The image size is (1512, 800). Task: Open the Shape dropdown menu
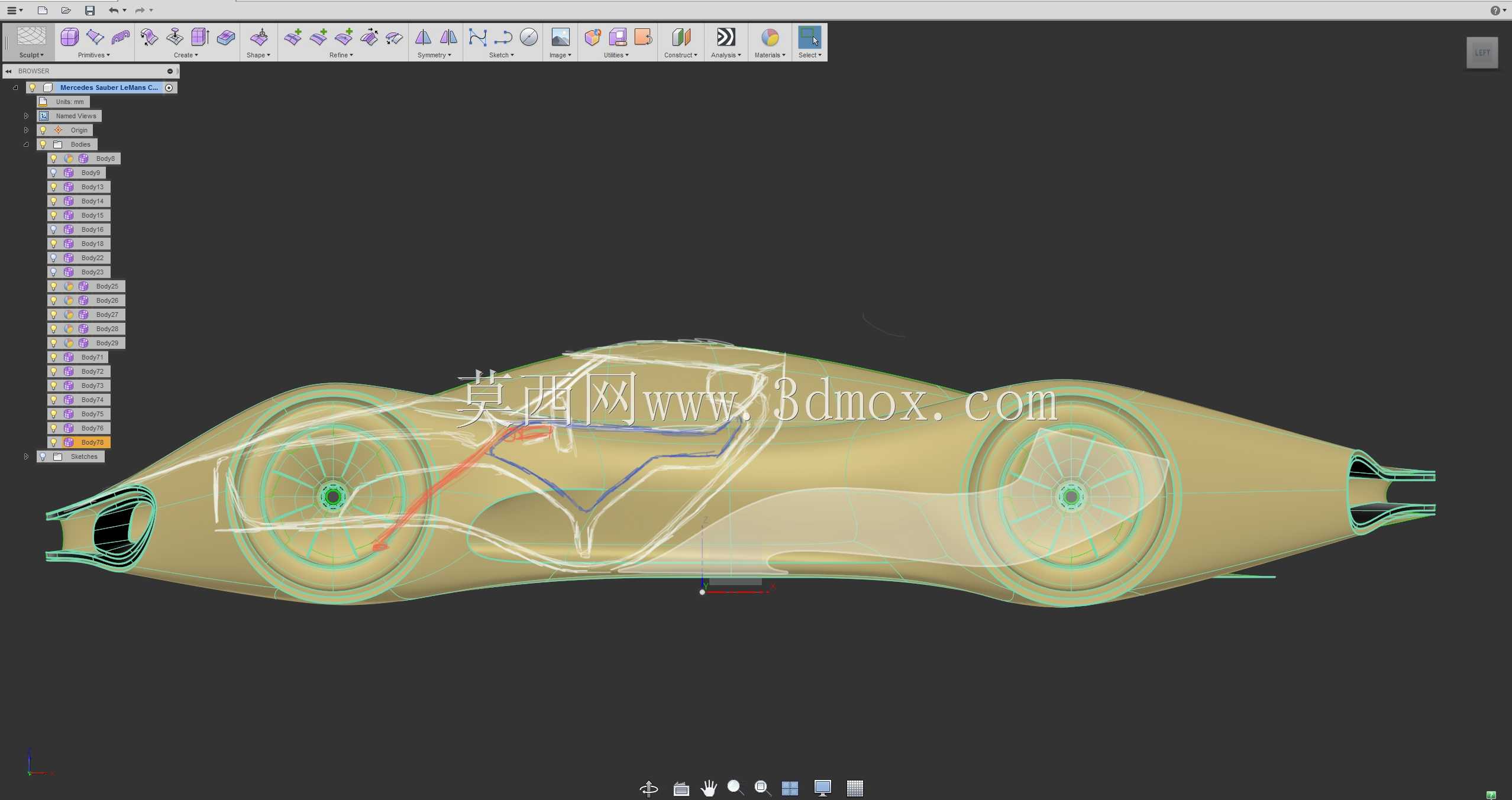tap(259, 55)
